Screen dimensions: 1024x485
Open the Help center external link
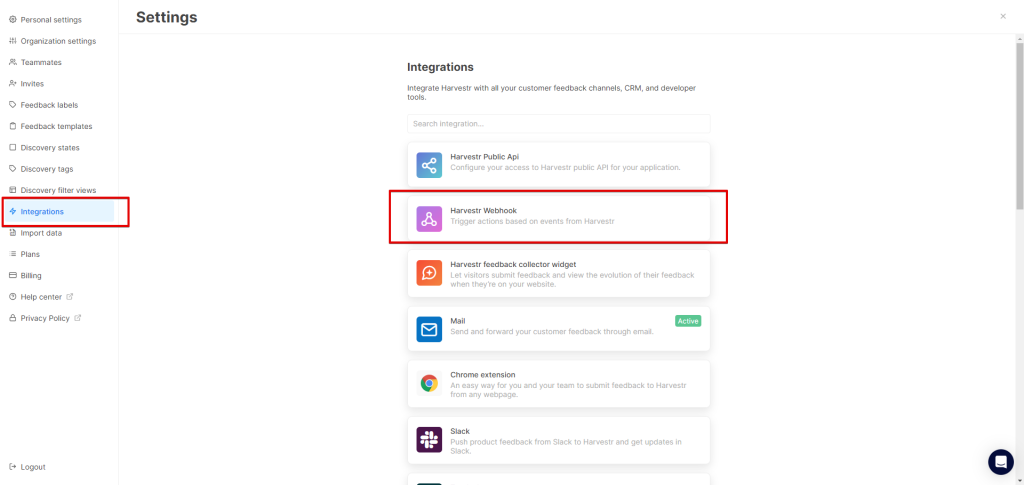[x=41, y=297]
